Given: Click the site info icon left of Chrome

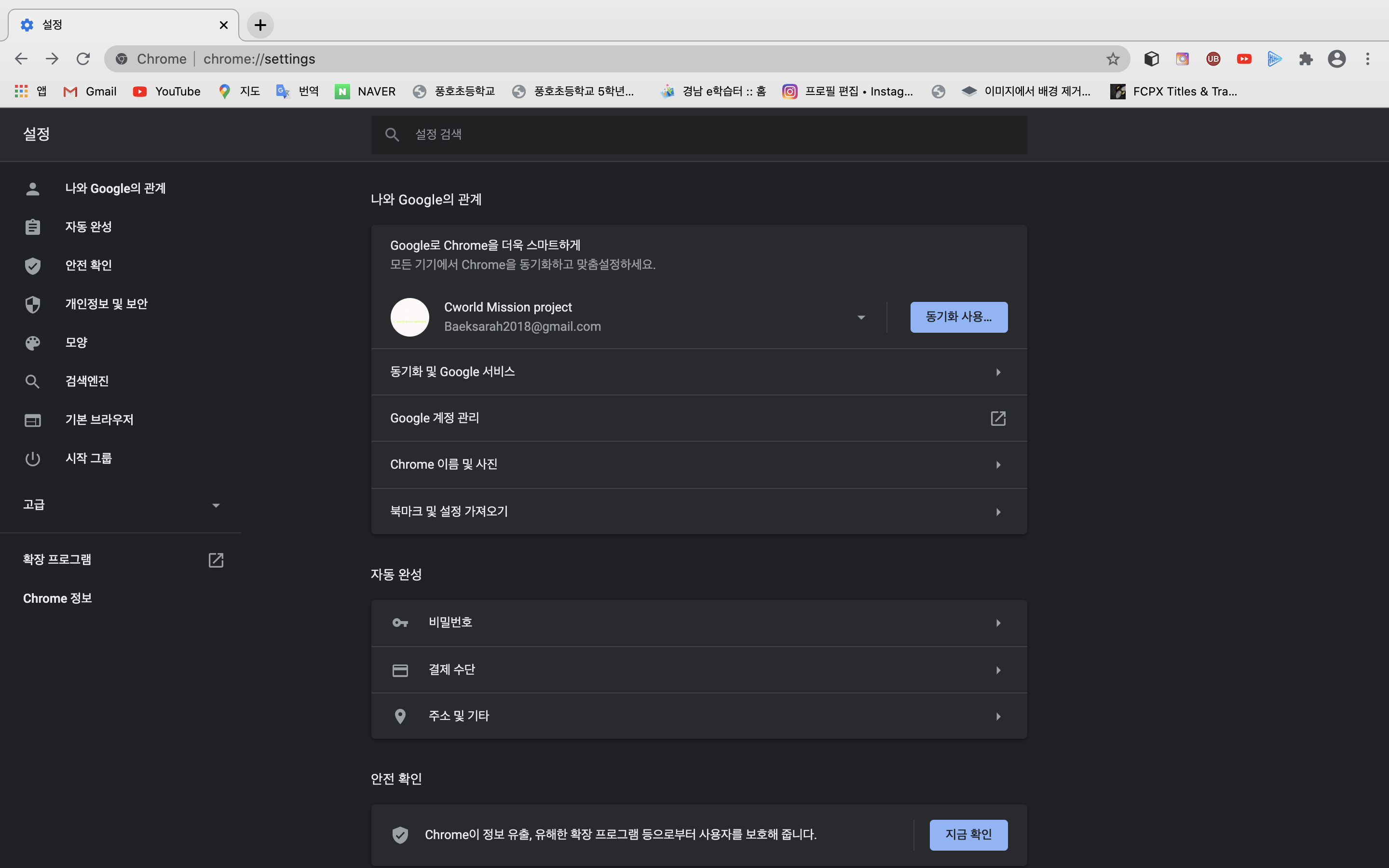Looking at the screenshot, I should [x=122, y=58].
